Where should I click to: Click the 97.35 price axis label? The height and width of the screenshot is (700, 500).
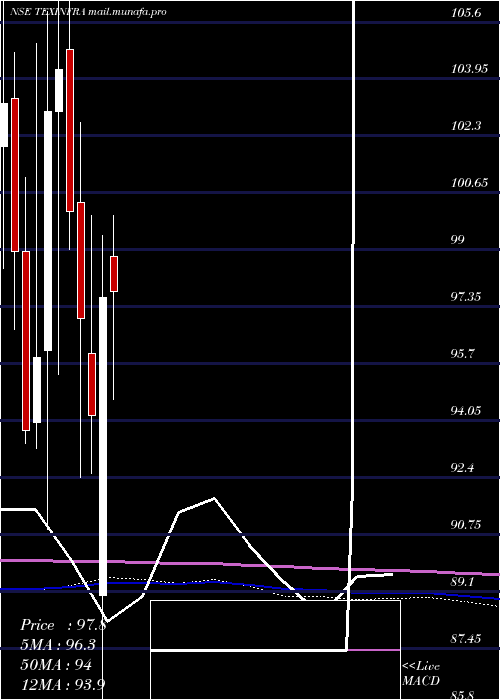pos(466,296)
